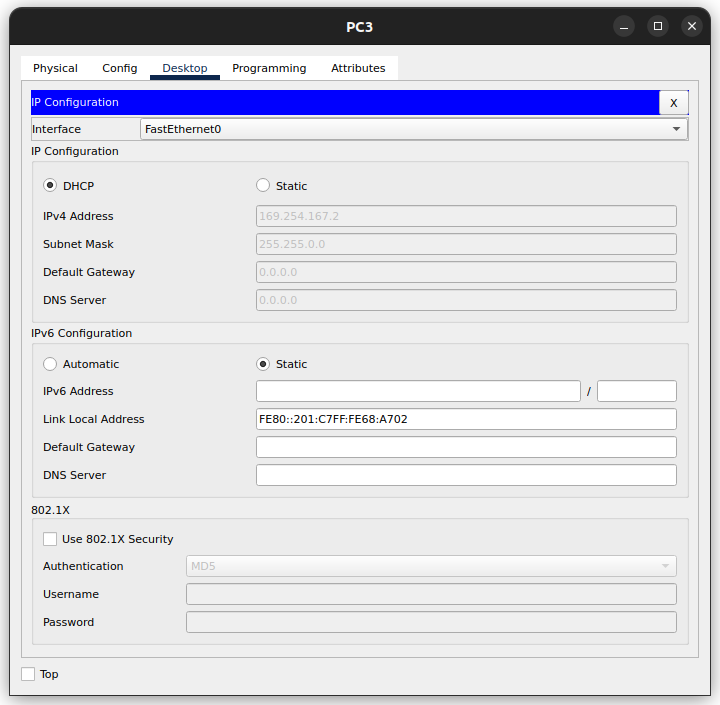
Task: Focus the IPv6 DNS Server field
Action: coord(466,475)
